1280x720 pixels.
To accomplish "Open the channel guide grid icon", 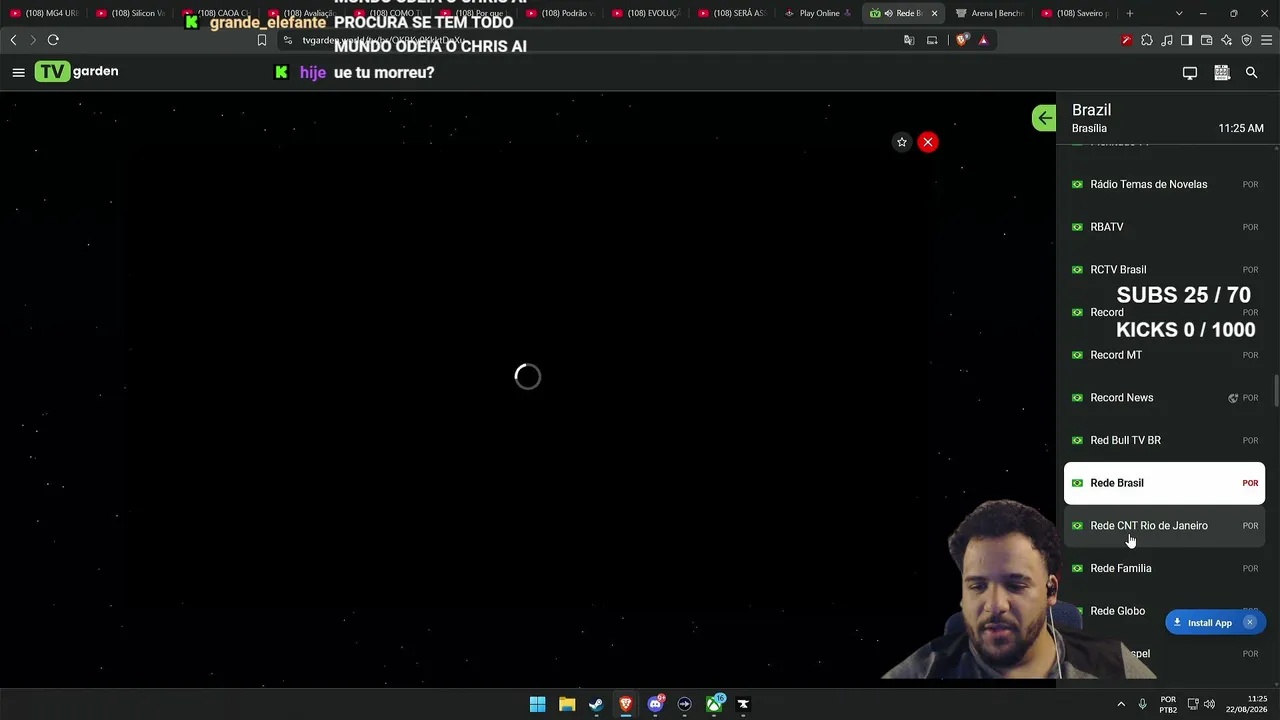I will pyautogui.click(x=1221, y=72).
